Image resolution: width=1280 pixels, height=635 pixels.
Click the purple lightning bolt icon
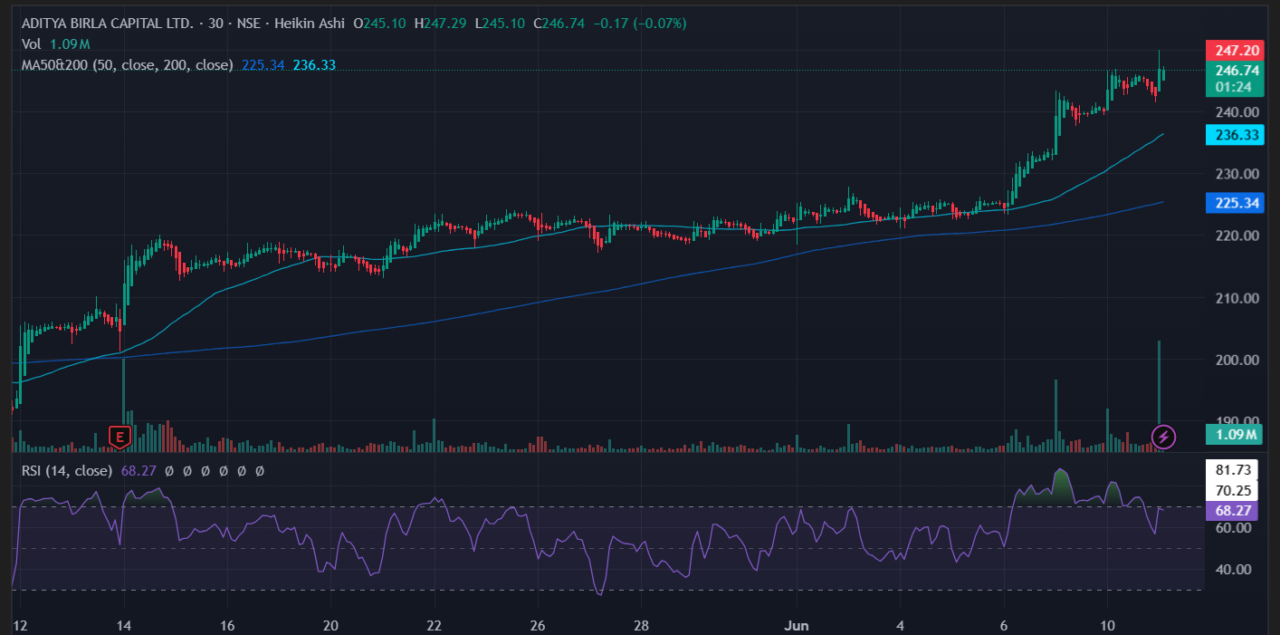(1163, 436)
